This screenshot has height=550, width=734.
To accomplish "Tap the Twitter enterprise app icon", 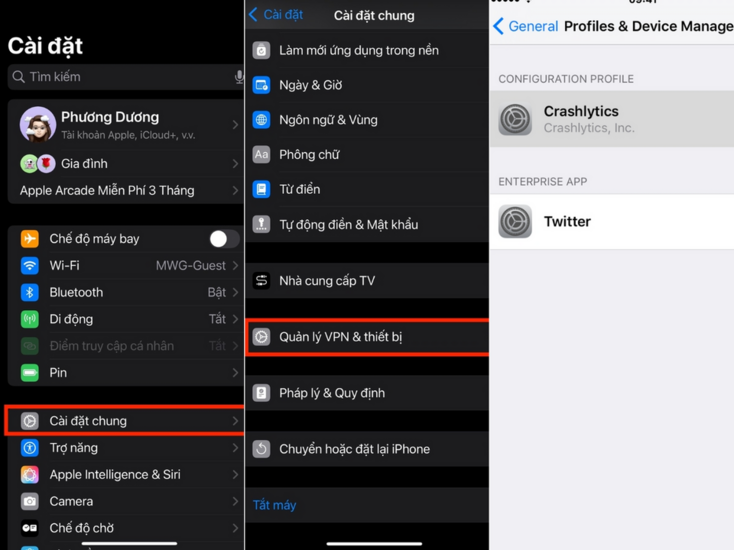I will click(x=515, y=222).
